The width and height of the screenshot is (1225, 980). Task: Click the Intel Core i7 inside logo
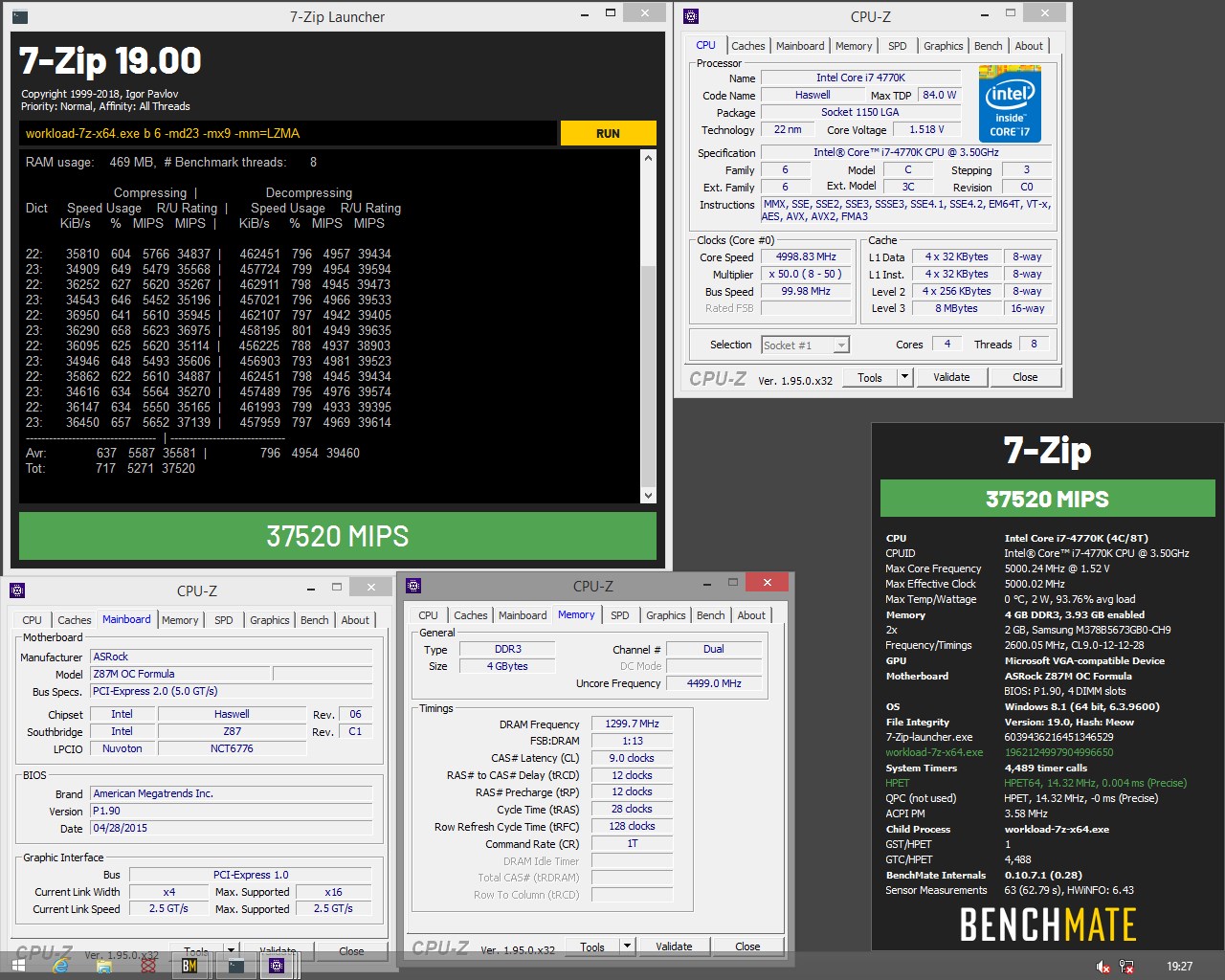click(1010, 104)
